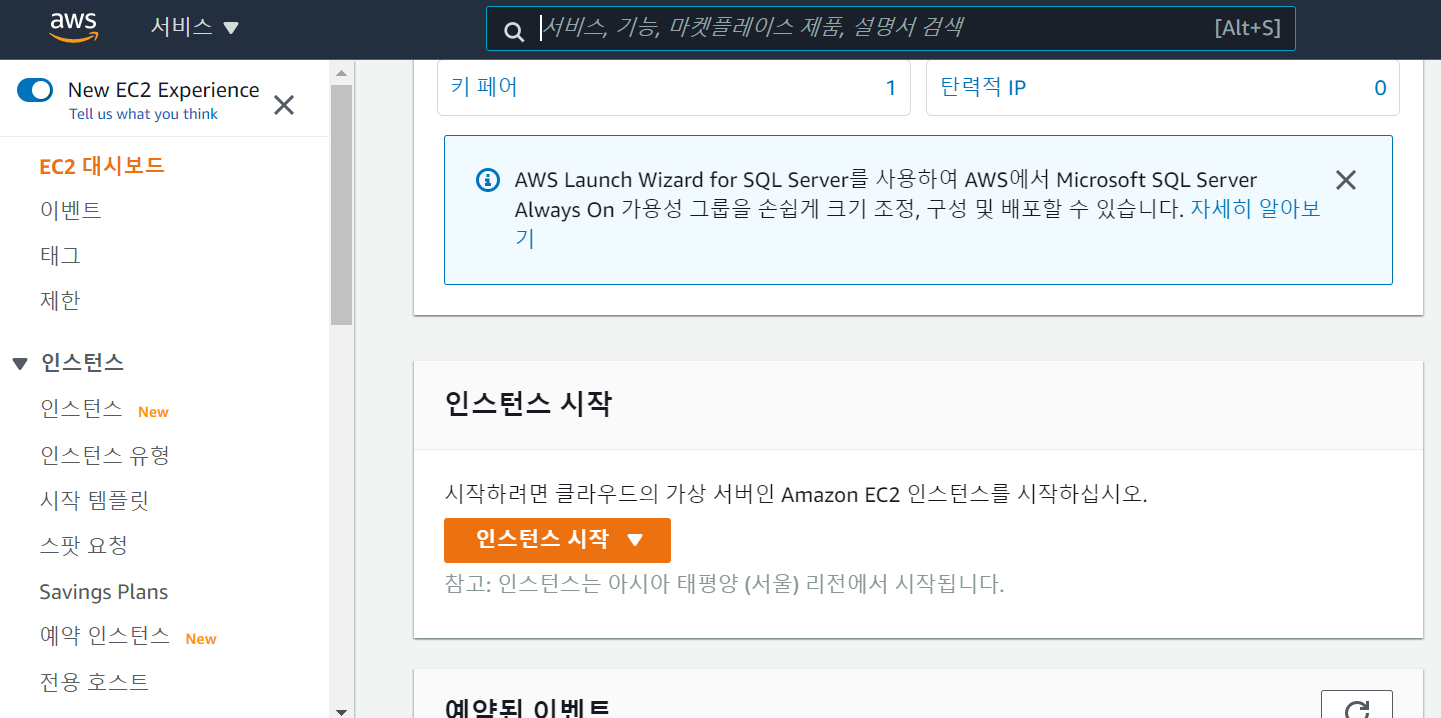Open the 키 페어 resource link
The image size is (1441, 718).
coord(484,87)
